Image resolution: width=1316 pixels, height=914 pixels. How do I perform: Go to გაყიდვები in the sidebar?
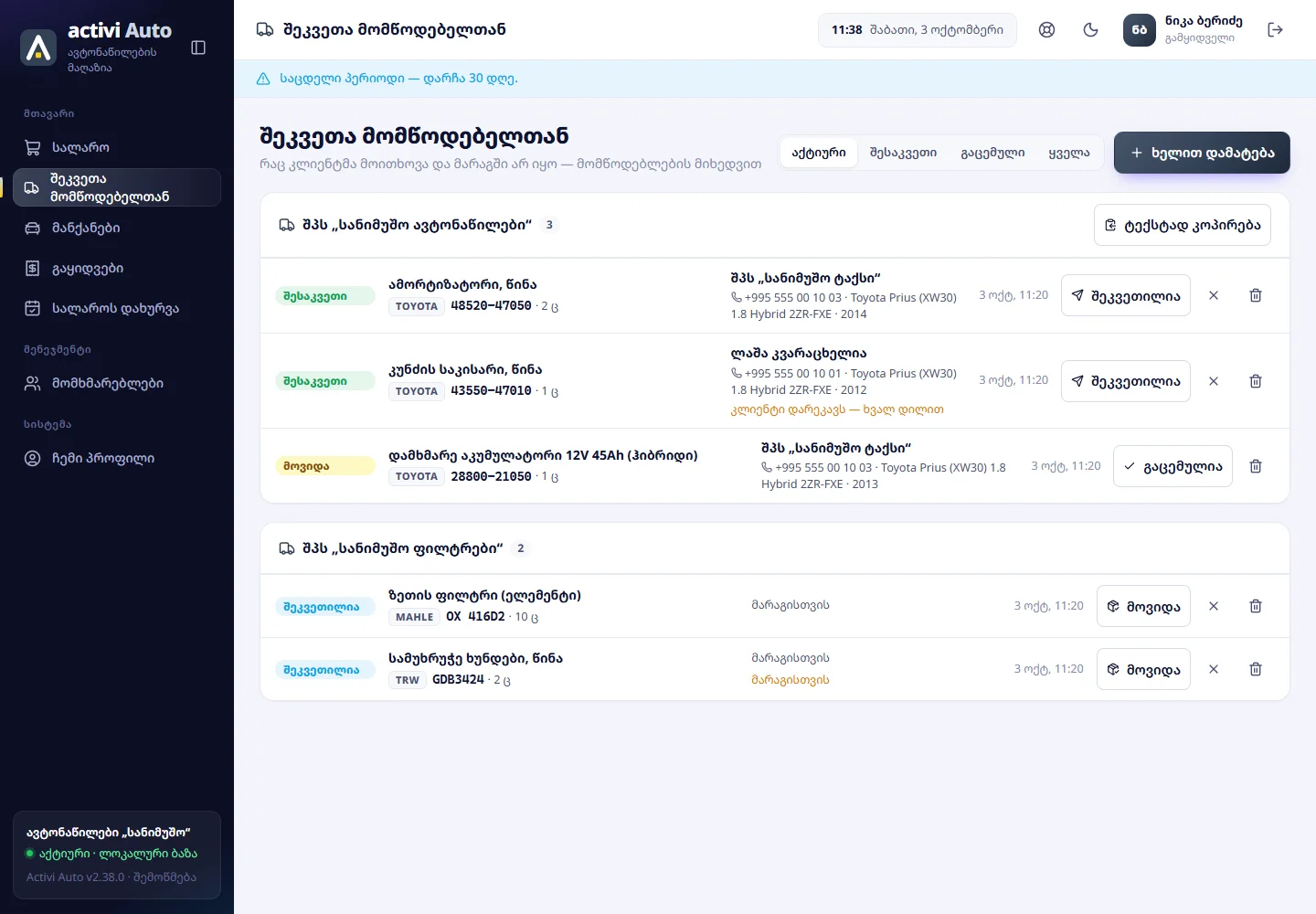[117, 268]
